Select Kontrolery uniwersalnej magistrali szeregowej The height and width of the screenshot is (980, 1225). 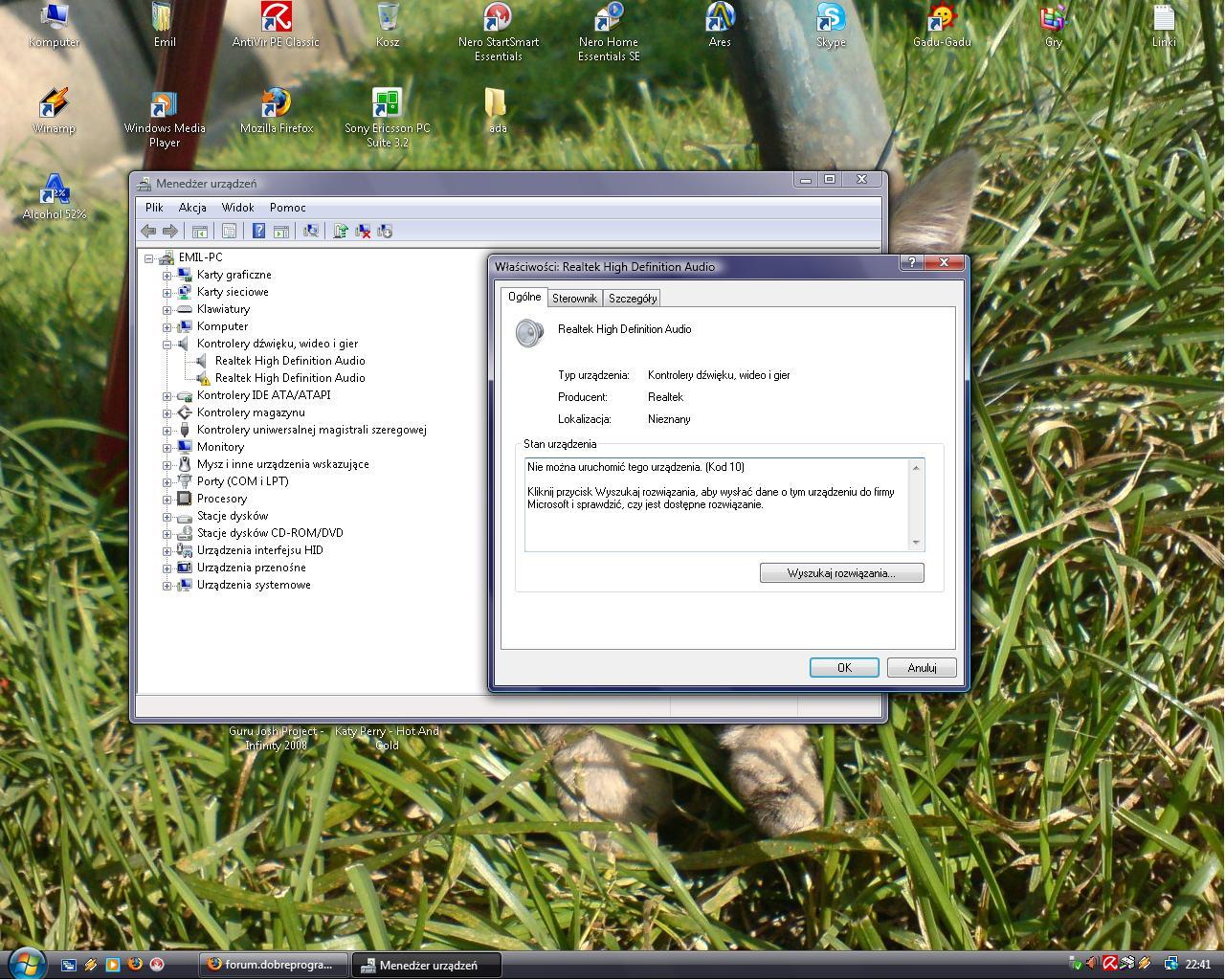pos(311,430)
